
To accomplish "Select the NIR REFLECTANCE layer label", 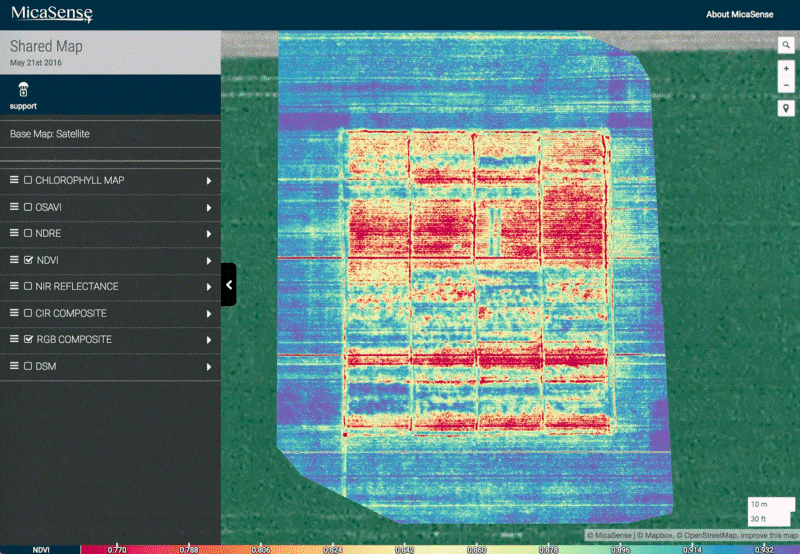I will 77,286.
